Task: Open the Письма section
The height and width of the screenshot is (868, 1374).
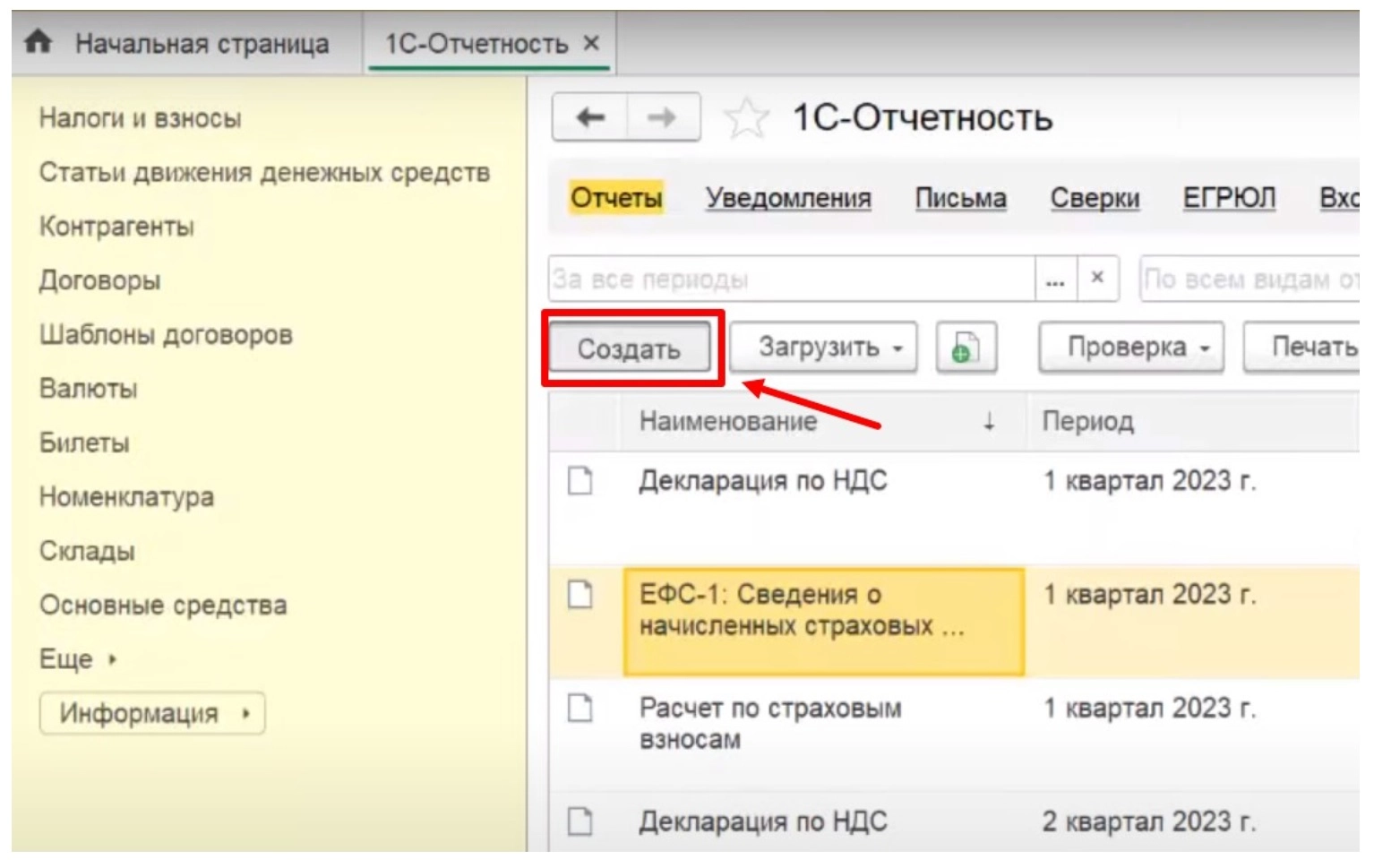Action: (960, 198)
